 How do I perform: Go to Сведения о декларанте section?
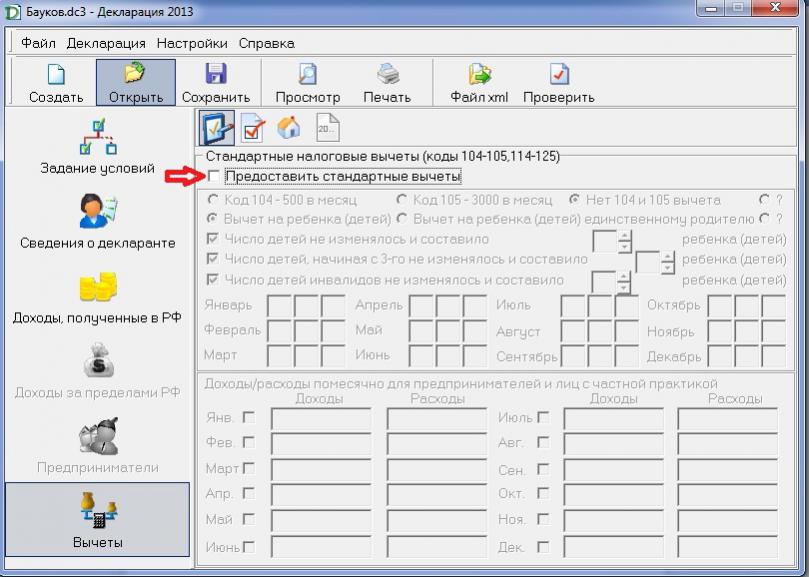97,220
